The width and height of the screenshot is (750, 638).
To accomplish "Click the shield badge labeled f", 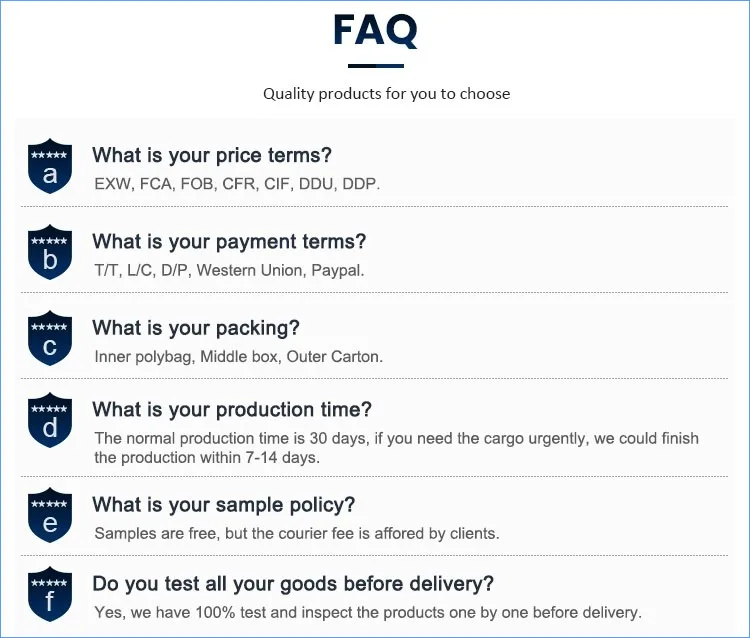I will click(50, 596).
